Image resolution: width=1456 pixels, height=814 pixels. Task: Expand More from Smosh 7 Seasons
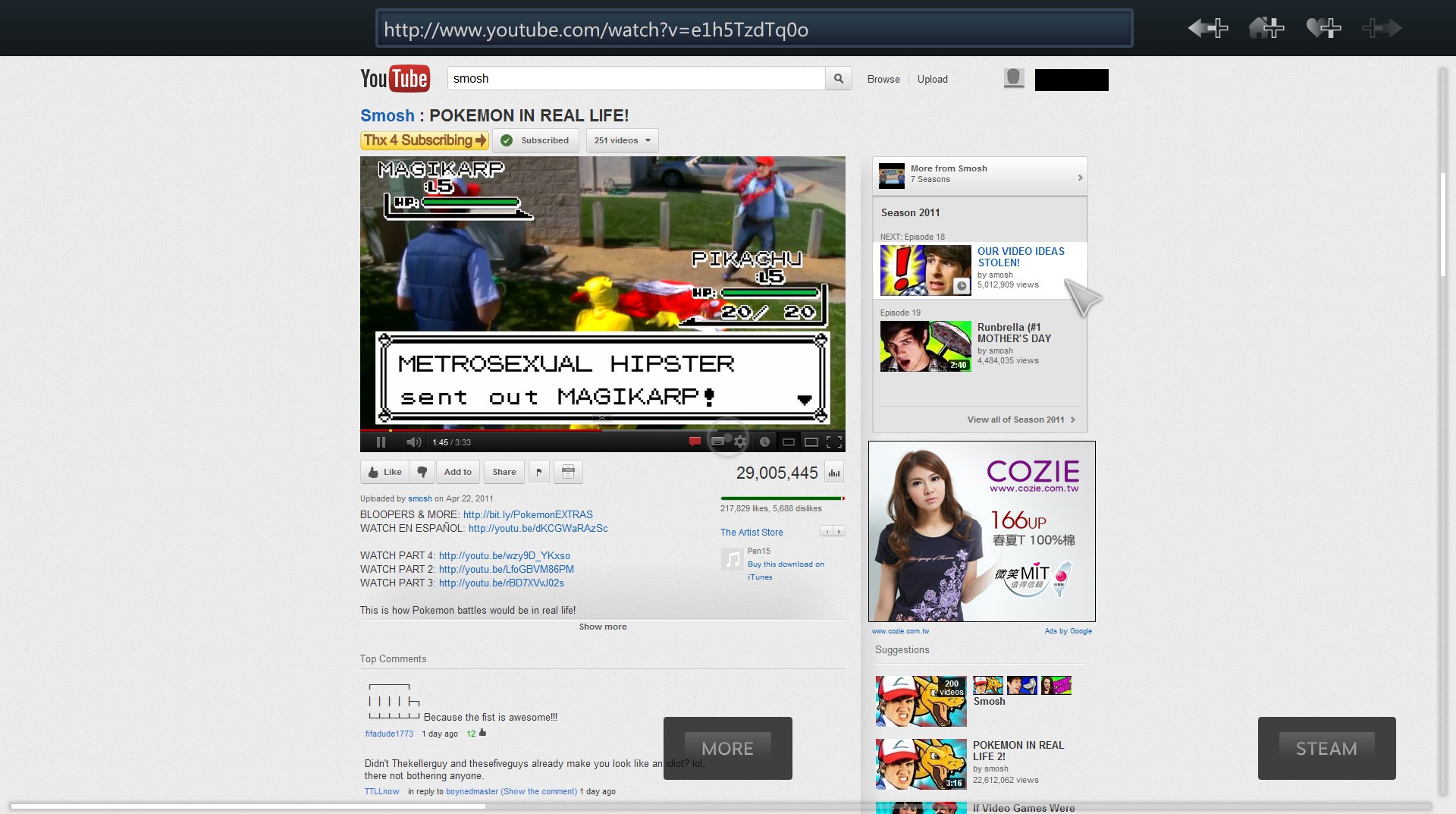(980, 176)
